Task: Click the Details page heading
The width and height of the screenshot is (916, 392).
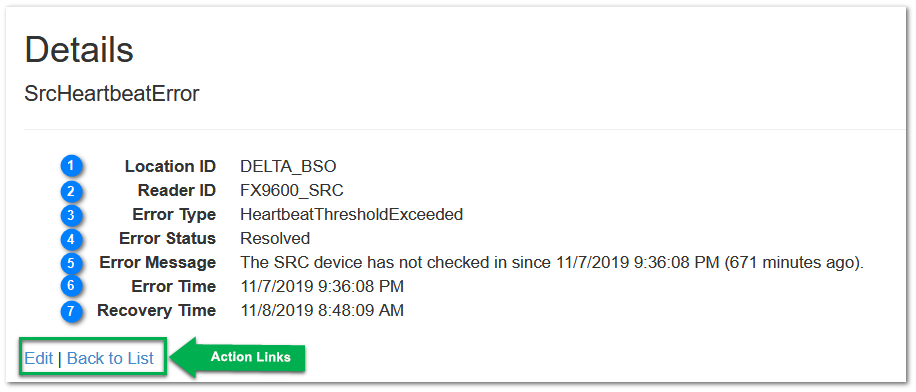Action: click(x=79, y=50)
